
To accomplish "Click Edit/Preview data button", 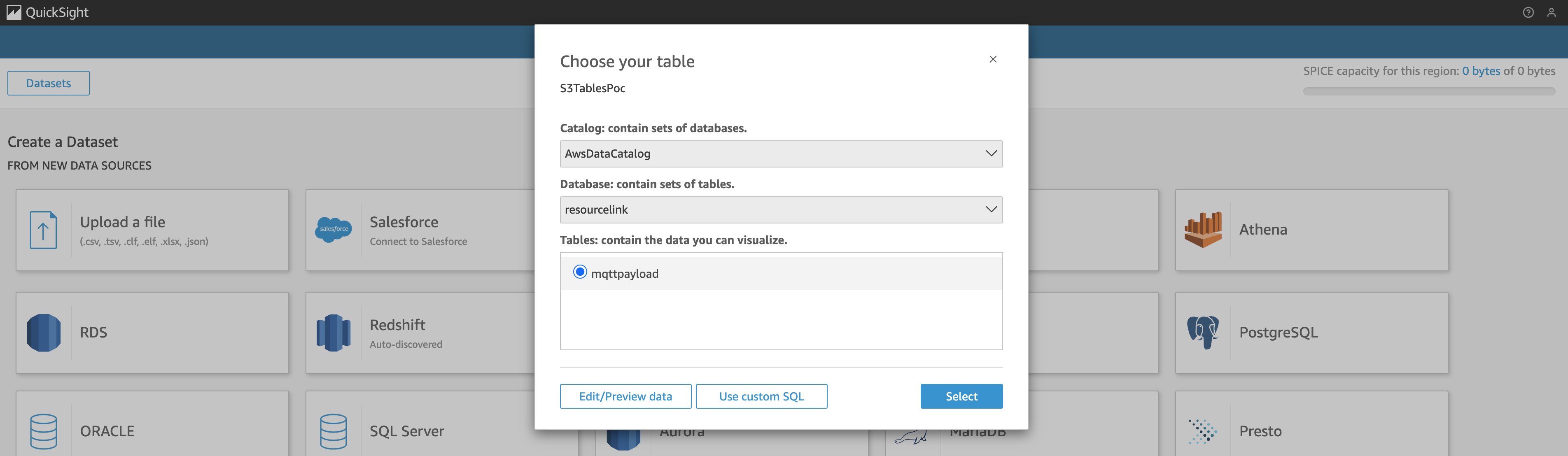I will click(x=625, y=396).
